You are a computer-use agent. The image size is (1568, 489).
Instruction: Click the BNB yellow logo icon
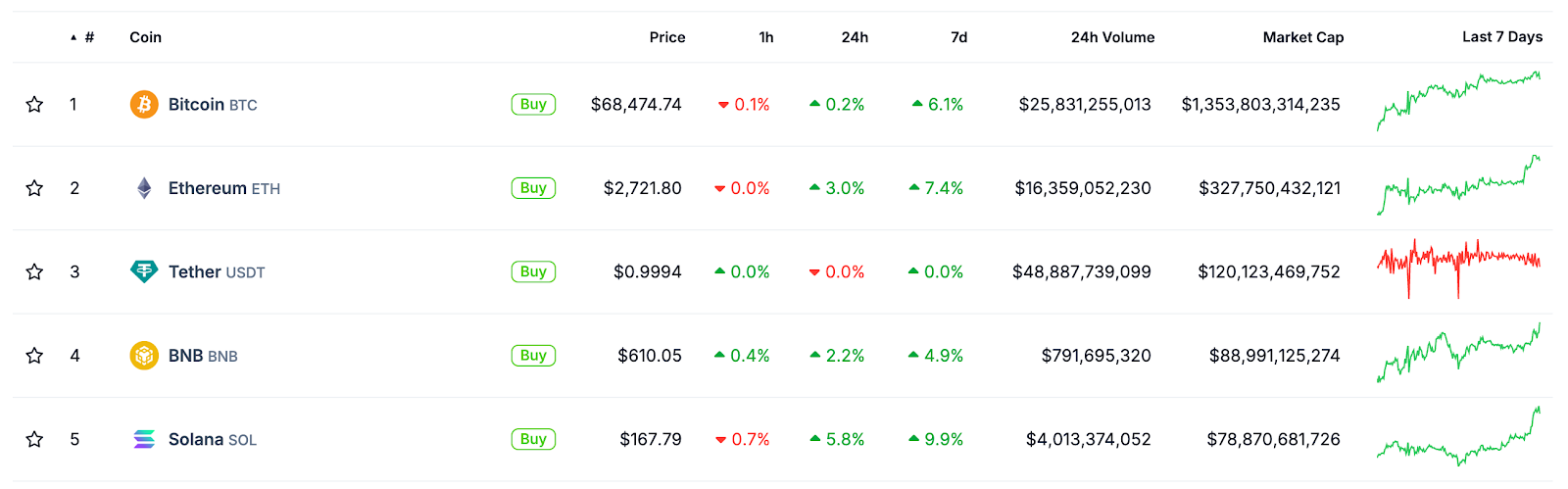144,355
